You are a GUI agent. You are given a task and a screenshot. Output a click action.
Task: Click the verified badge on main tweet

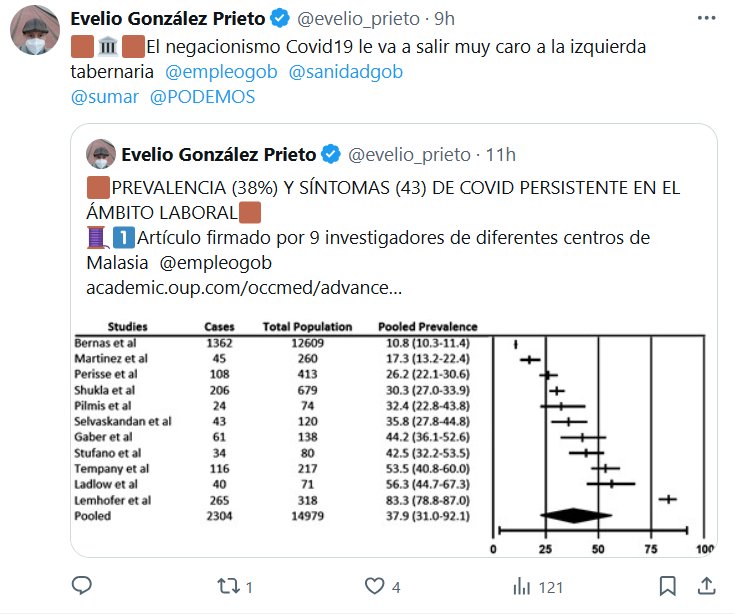click(283, 19)
